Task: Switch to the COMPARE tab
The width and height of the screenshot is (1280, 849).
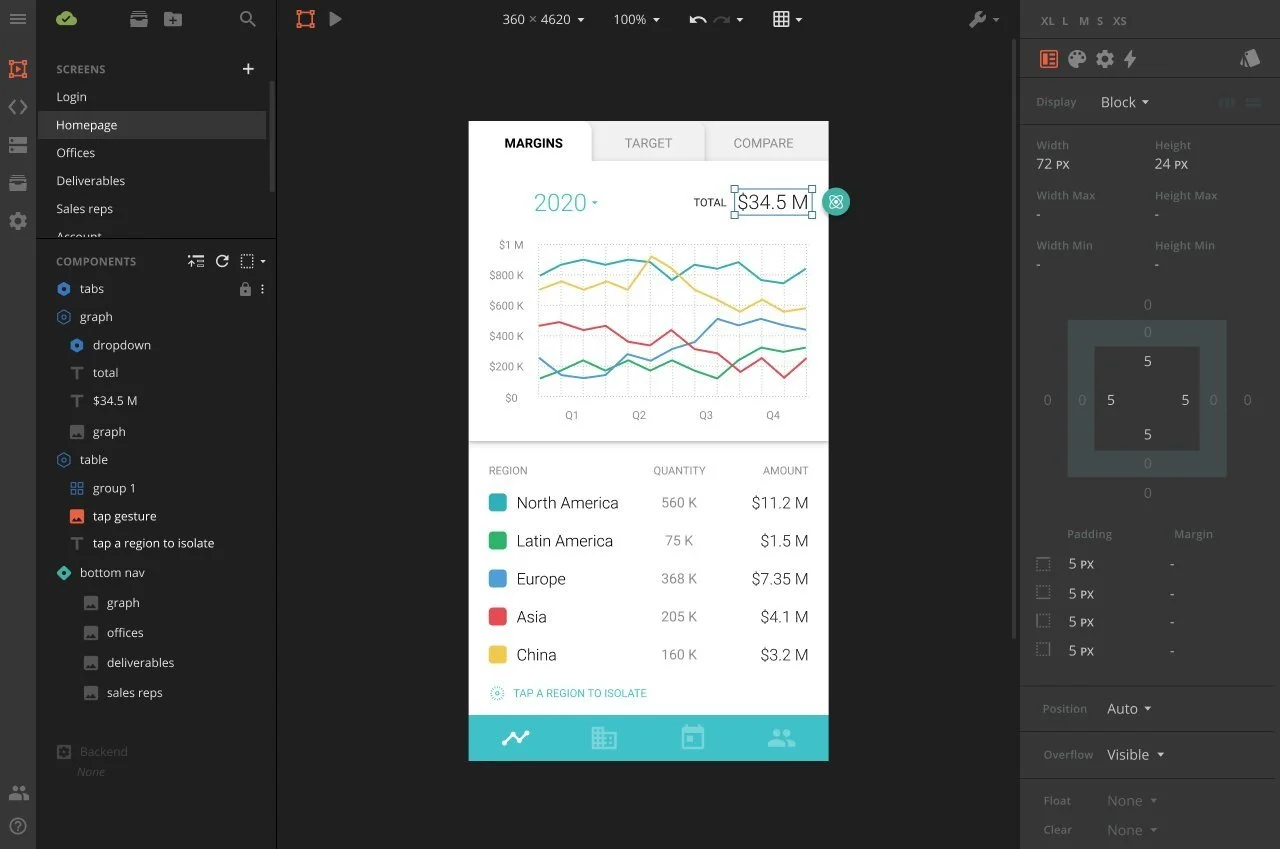Action: (763, 143)
